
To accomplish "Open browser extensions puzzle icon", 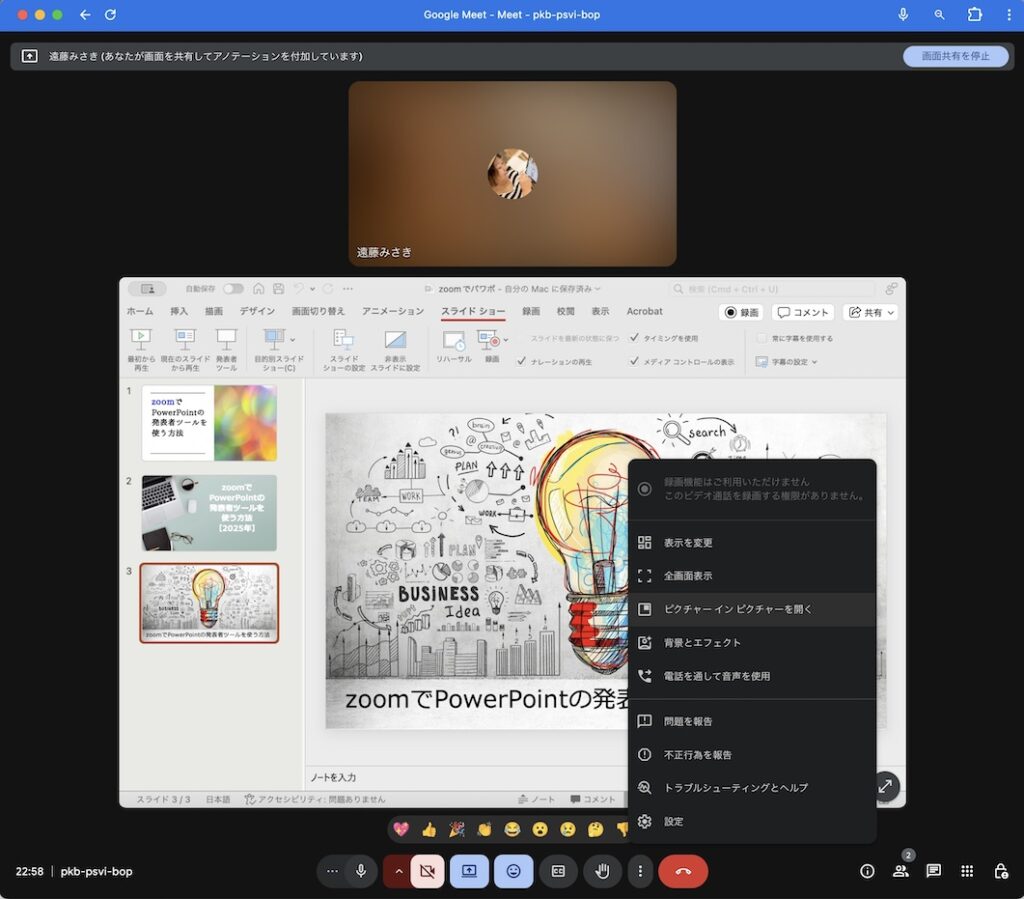I will pos(974,14).
